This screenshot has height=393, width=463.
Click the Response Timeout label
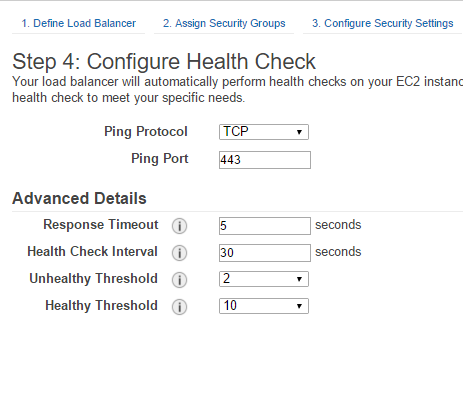(x=101, y=225)
